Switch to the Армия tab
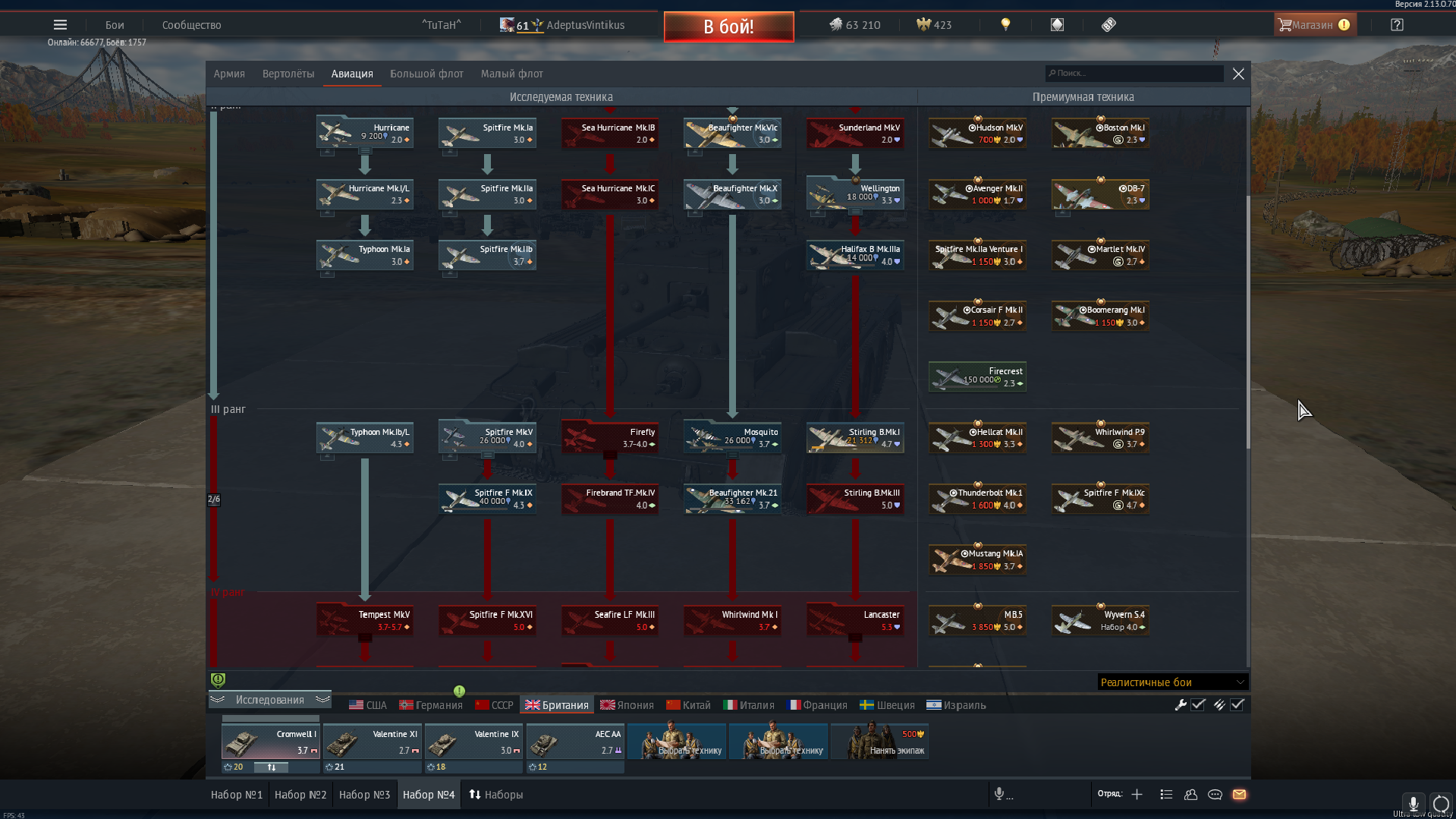 (229, 74)
